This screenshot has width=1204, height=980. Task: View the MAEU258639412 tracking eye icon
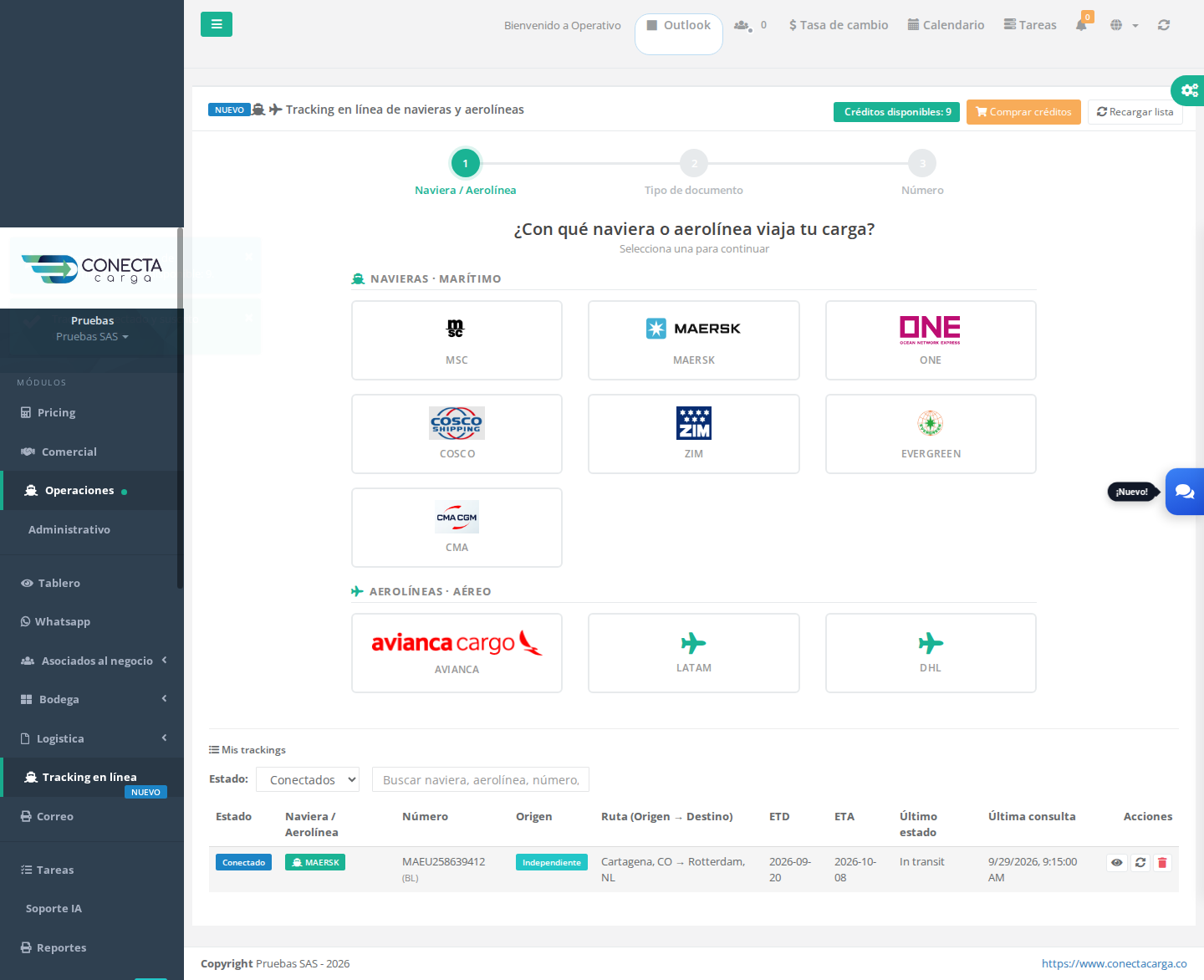click(1117, 863)
